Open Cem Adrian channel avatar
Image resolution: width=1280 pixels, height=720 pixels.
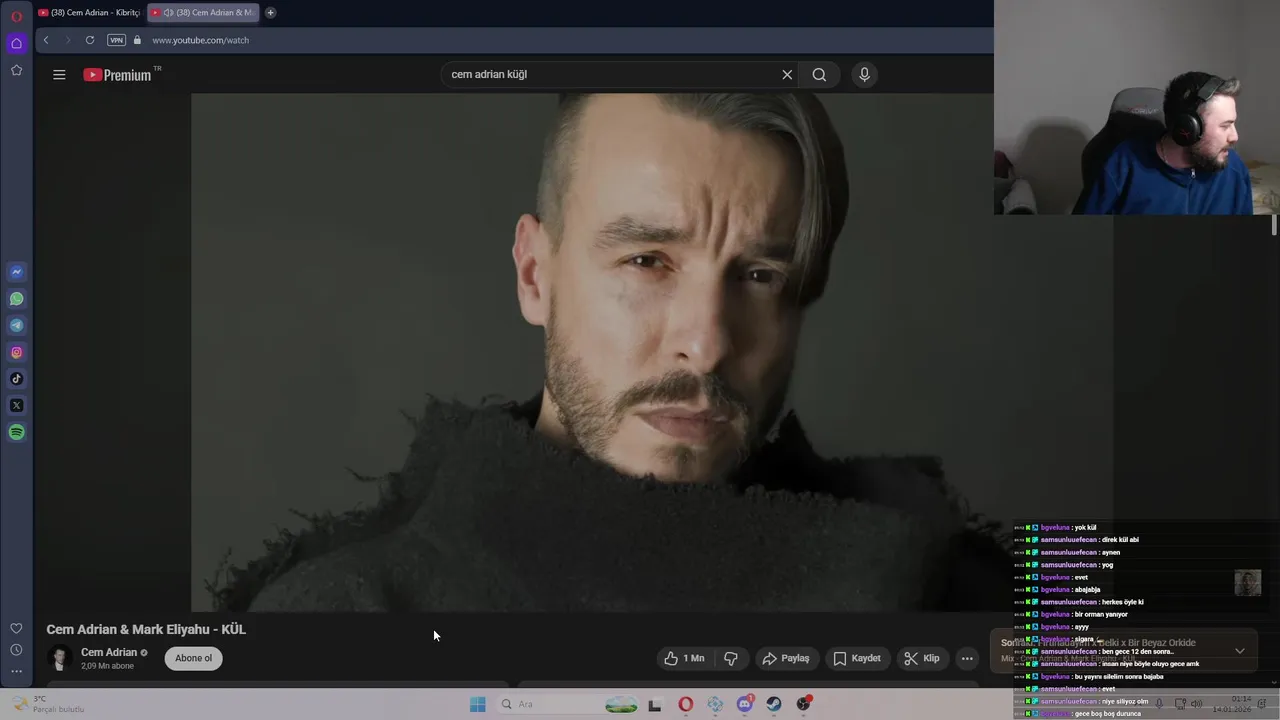coord(59,658)
